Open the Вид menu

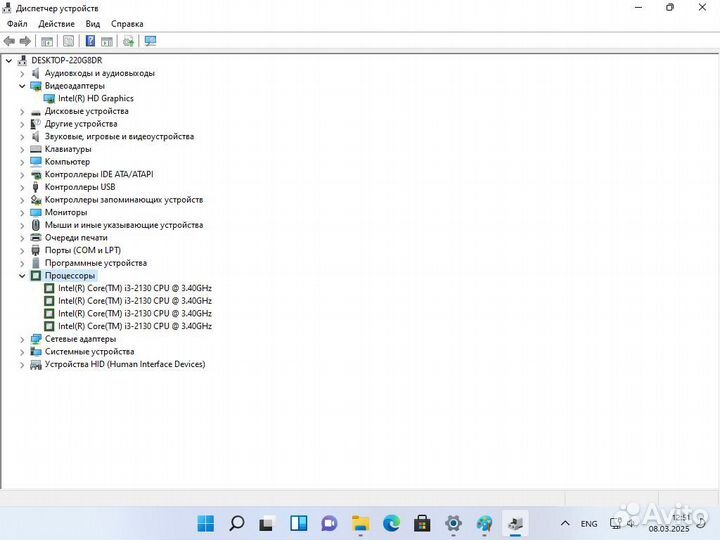click(93, 24)
